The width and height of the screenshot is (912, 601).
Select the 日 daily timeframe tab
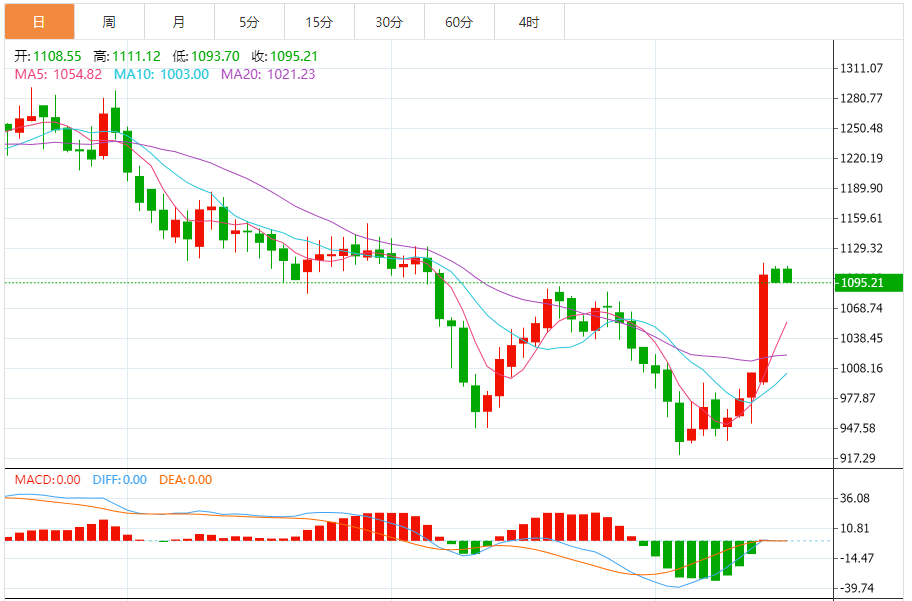click(40, 22)
